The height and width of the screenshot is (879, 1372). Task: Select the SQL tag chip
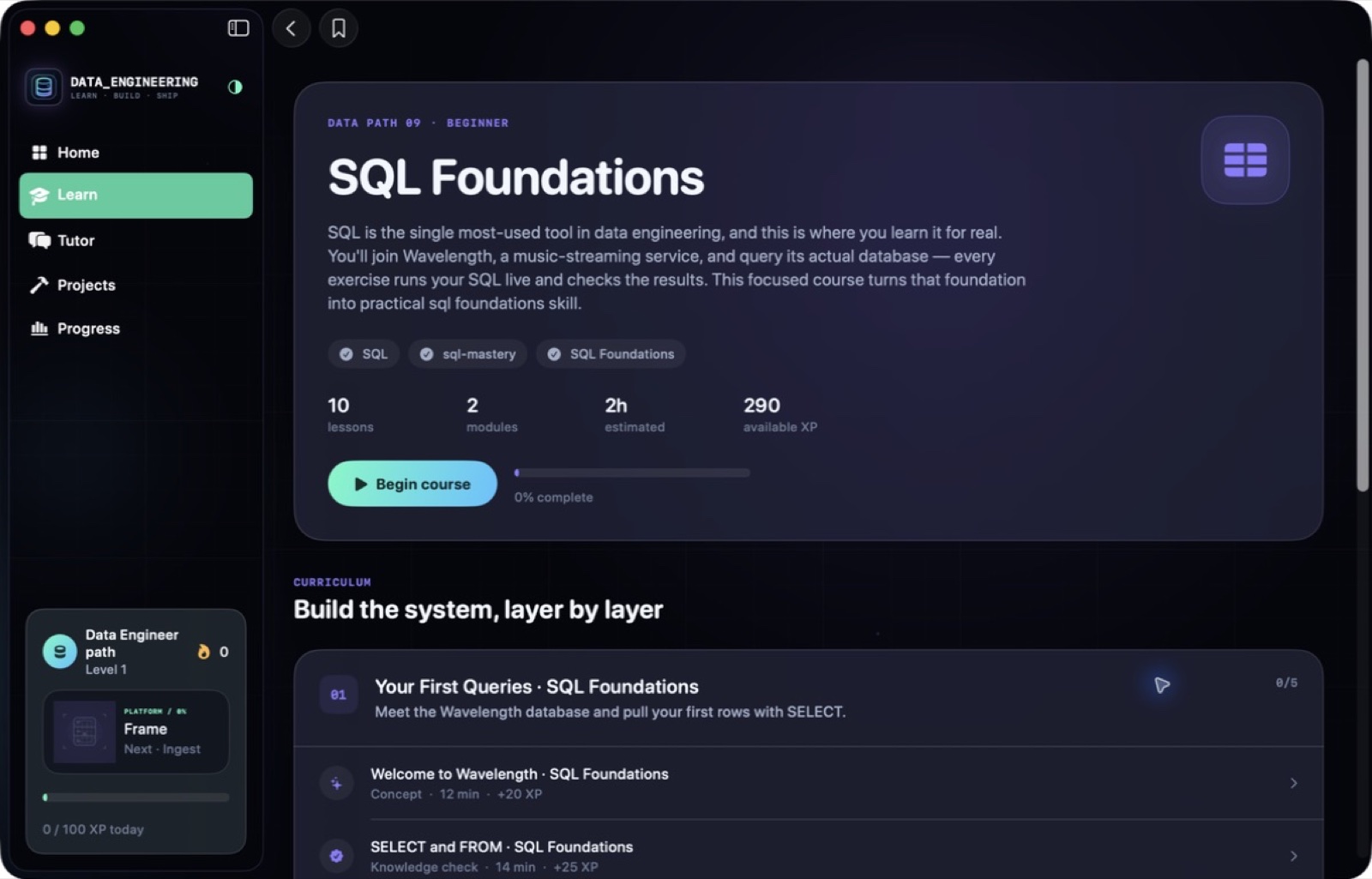[364, 354]
